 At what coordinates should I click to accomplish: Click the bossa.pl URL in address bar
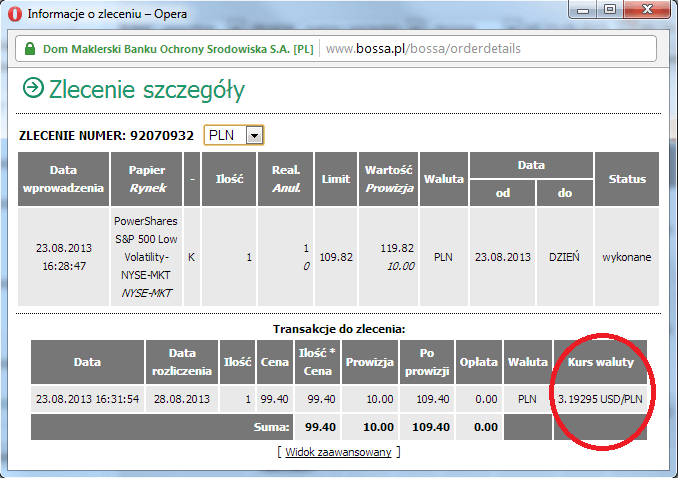pyautogui.click(x=423, y=48)
